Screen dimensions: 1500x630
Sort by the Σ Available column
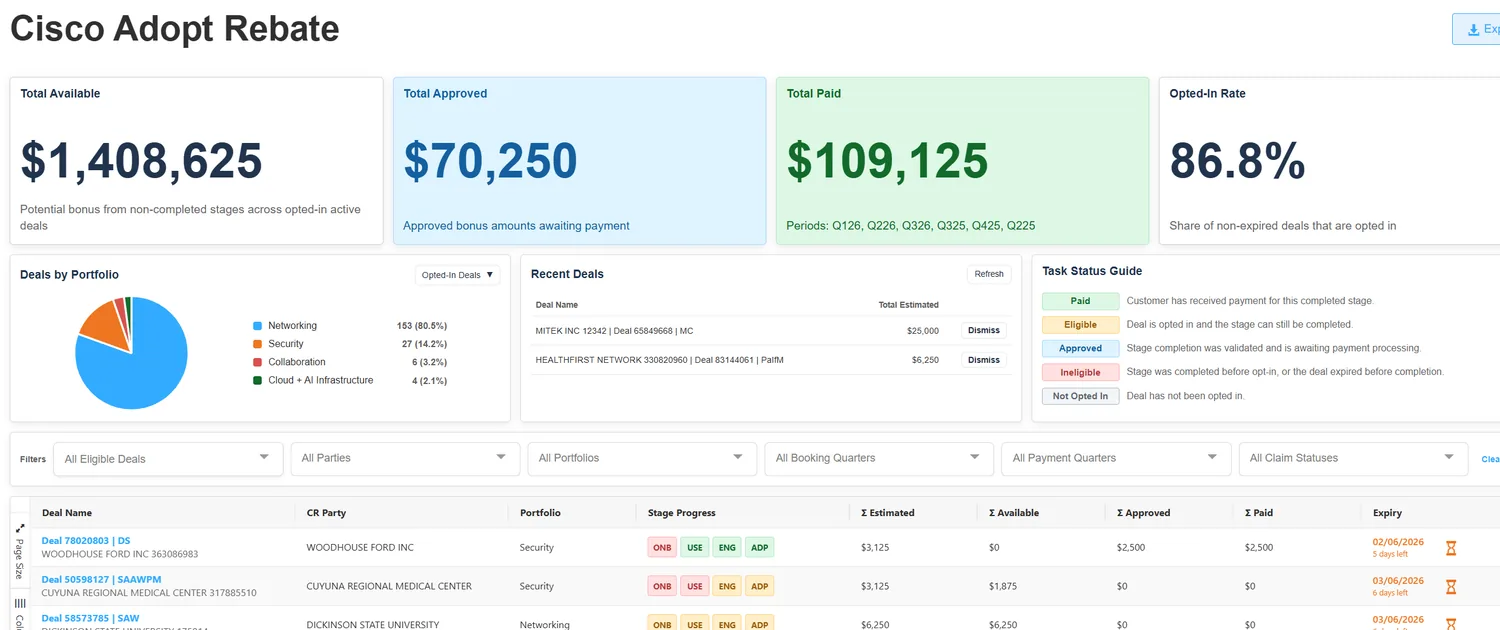click(x=1014, y=513)
